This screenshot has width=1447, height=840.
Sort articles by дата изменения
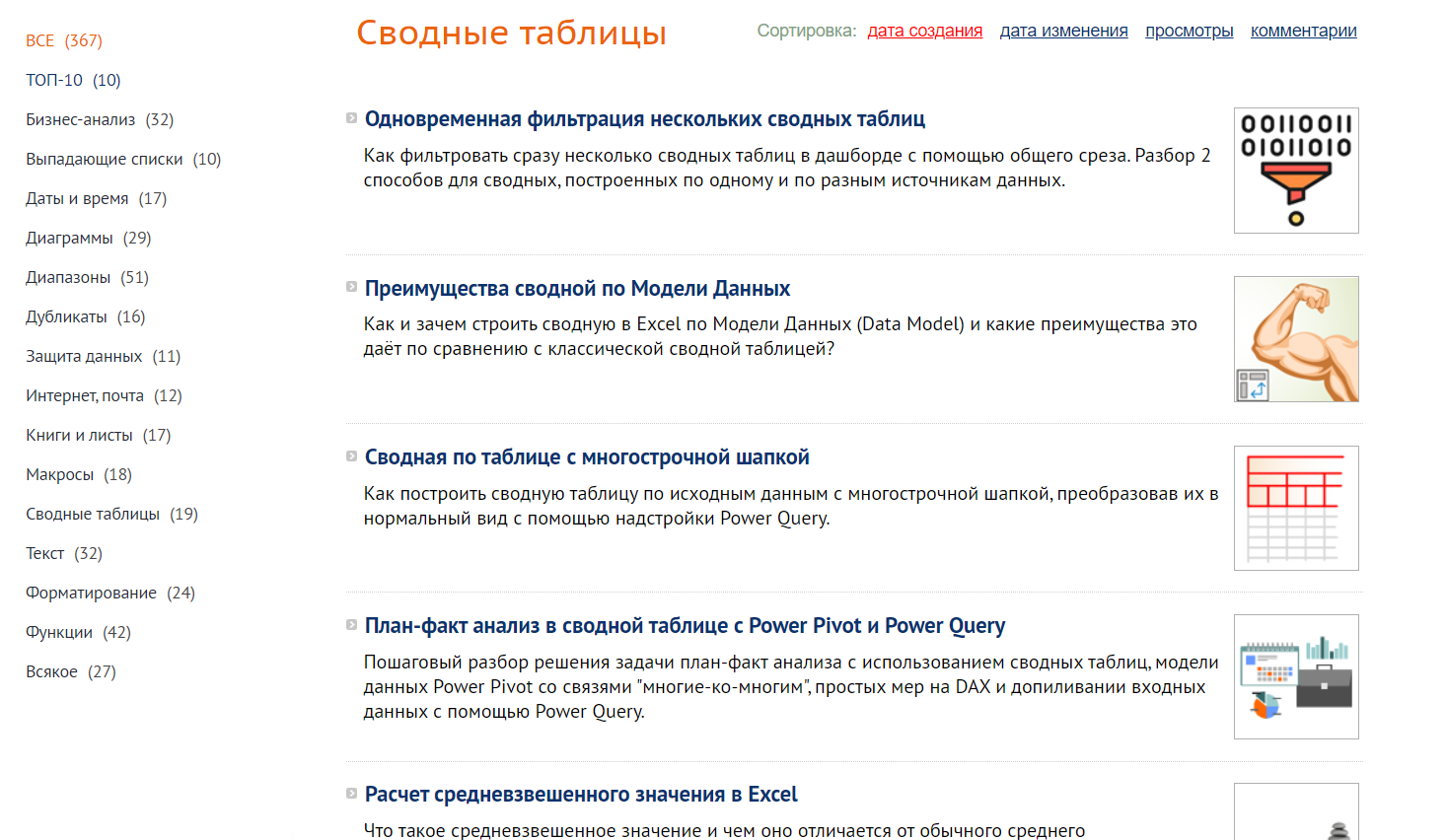1063,31
